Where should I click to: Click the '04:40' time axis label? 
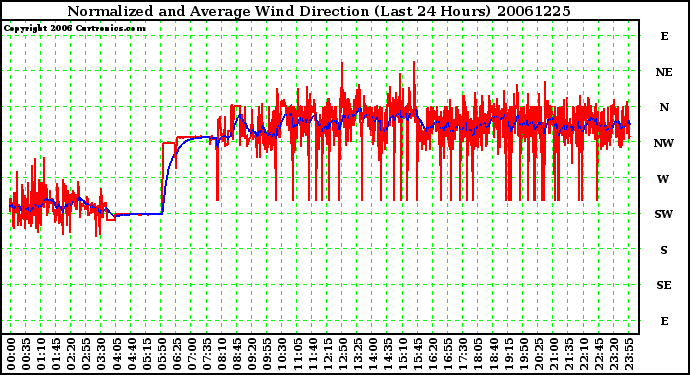coord(132,354)
